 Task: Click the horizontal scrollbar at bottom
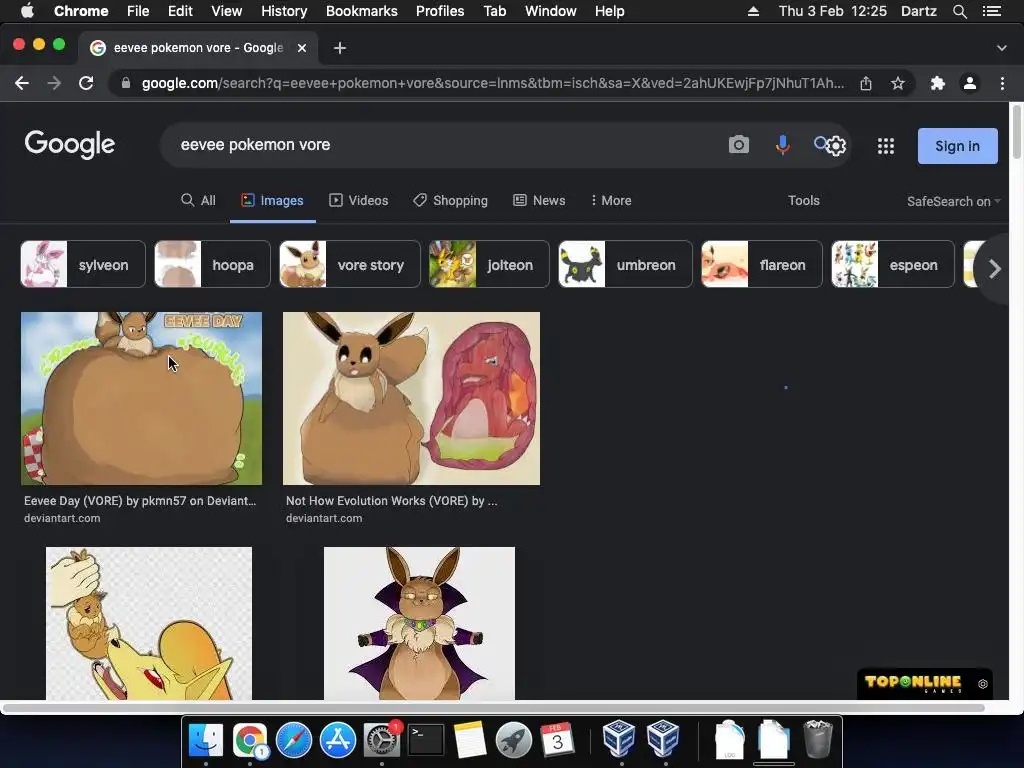(494, 708)
